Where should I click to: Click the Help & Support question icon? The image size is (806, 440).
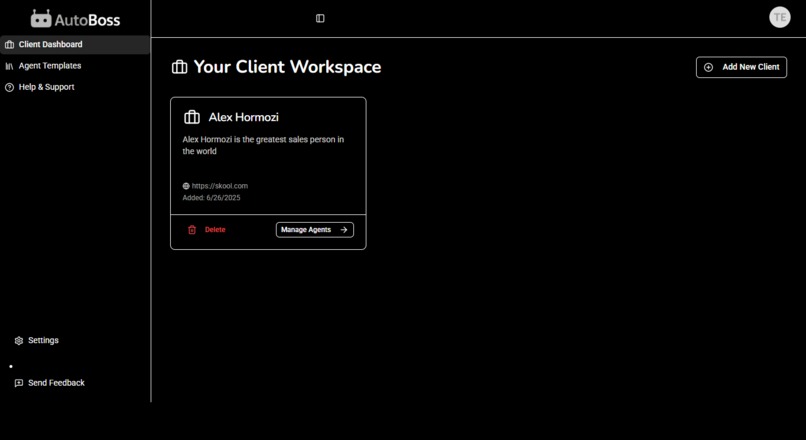[9, 87]
